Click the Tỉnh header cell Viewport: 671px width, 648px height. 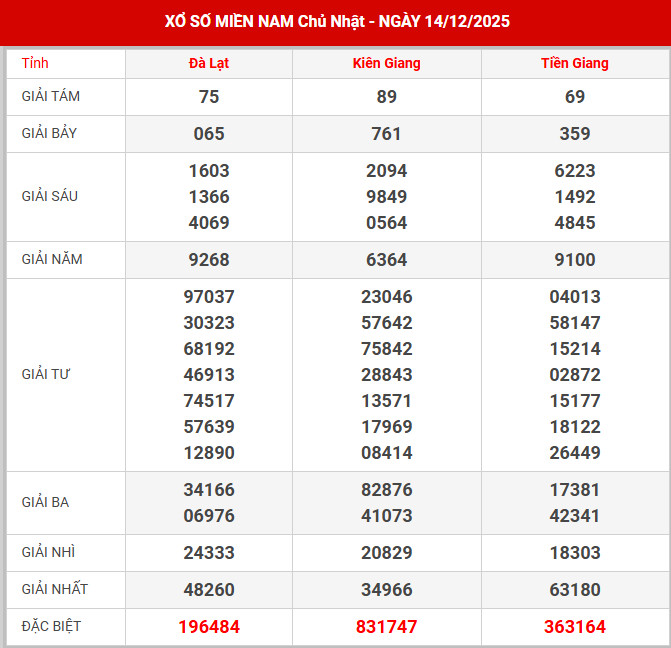tap(35, 63)
